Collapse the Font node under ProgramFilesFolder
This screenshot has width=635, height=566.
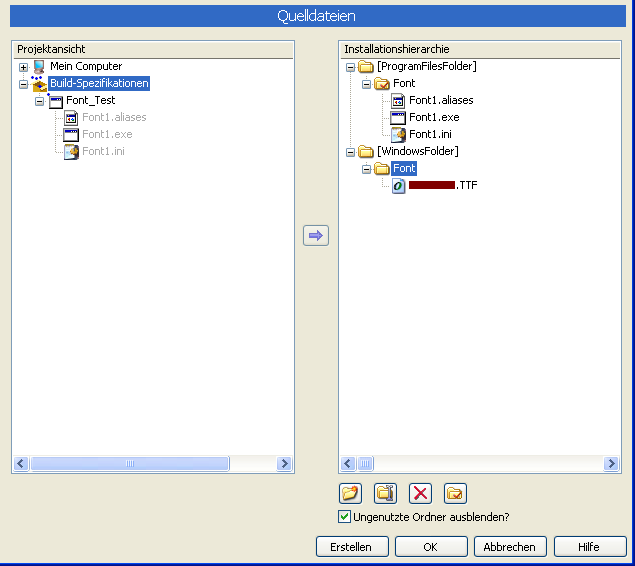click(x=367, y=84)
